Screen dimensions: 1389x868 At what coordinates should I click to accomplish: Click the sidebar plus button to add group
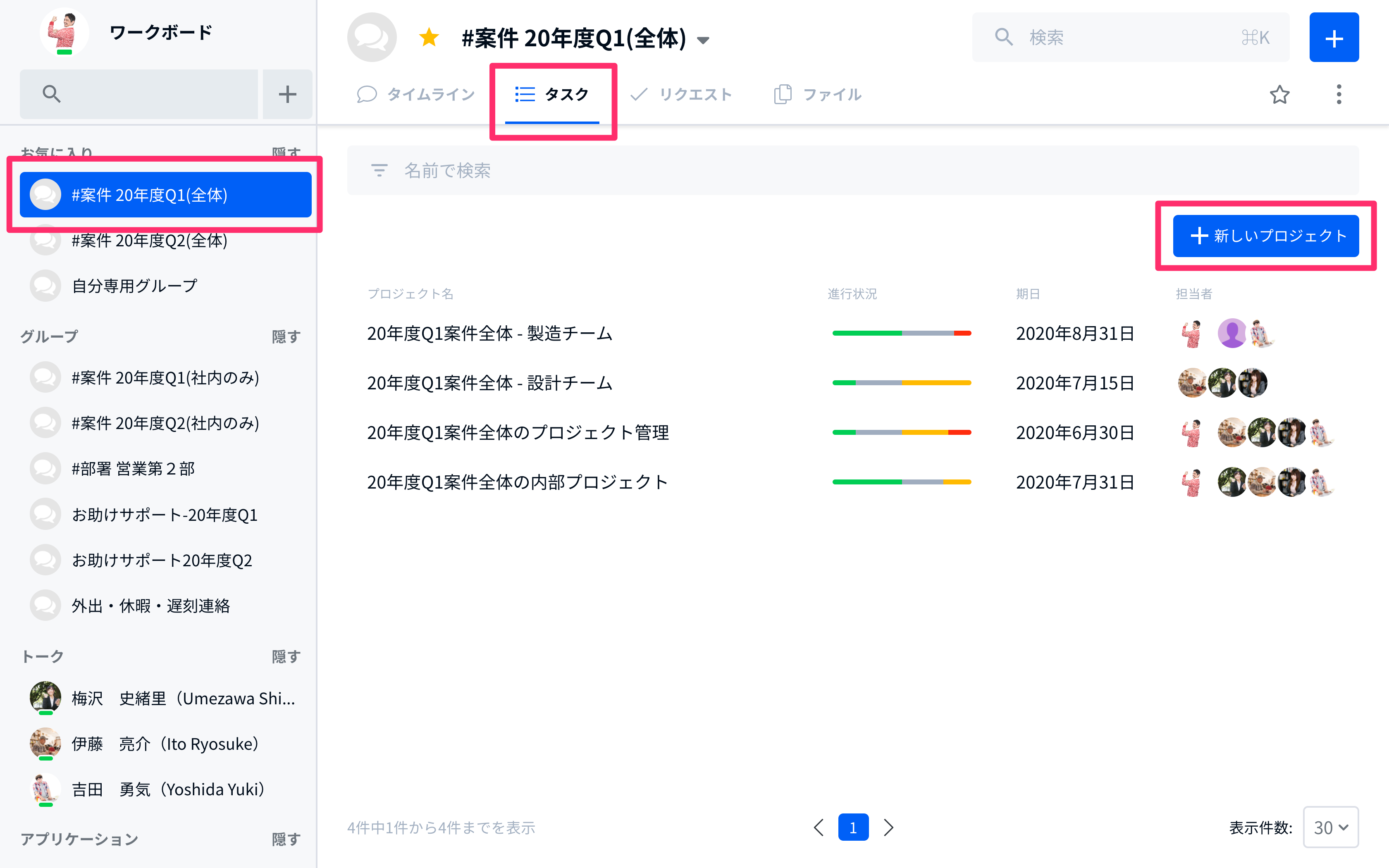click(x=287, y=94)
